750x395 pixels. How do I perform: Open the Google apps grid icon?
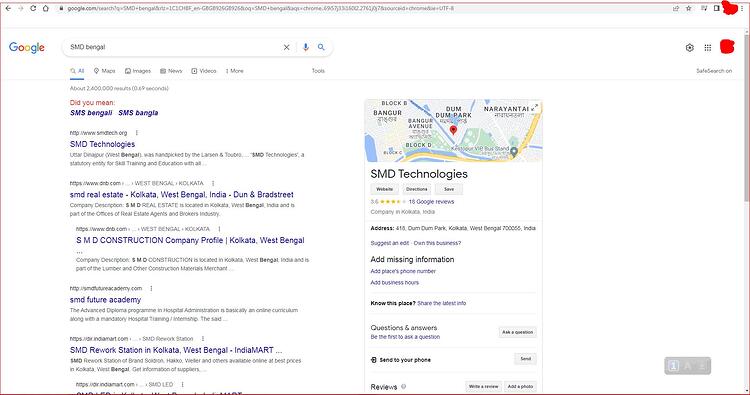(708, 47)
